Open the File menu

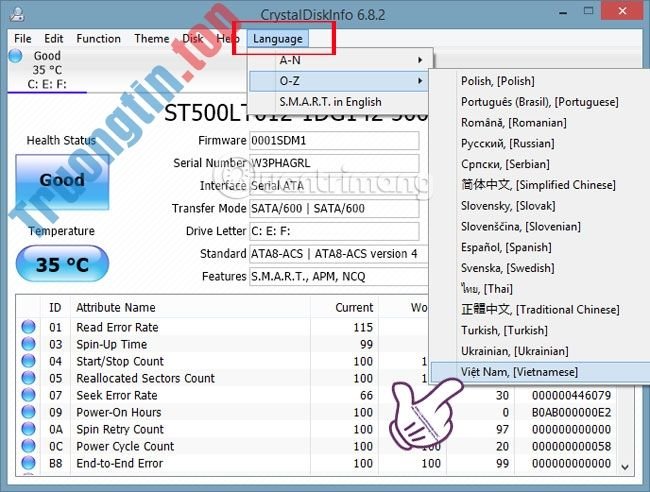click(22, 39)
